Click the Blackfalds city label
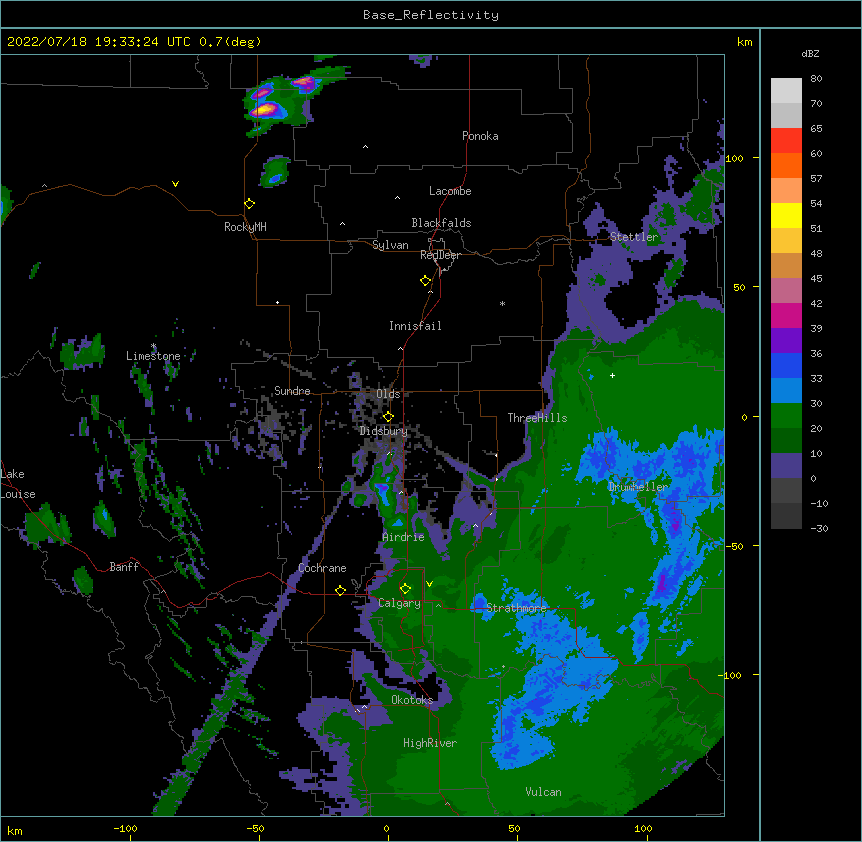 click(x=441, y=223)
